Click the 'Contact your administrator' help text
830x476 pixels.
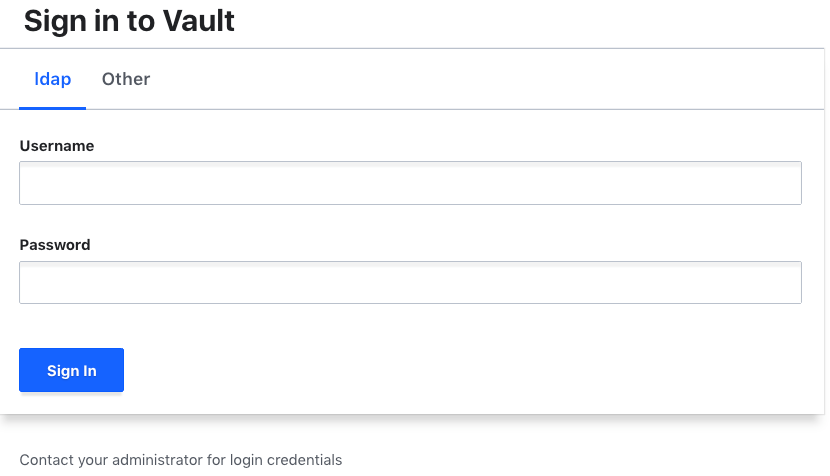click(x=180, y=460)
